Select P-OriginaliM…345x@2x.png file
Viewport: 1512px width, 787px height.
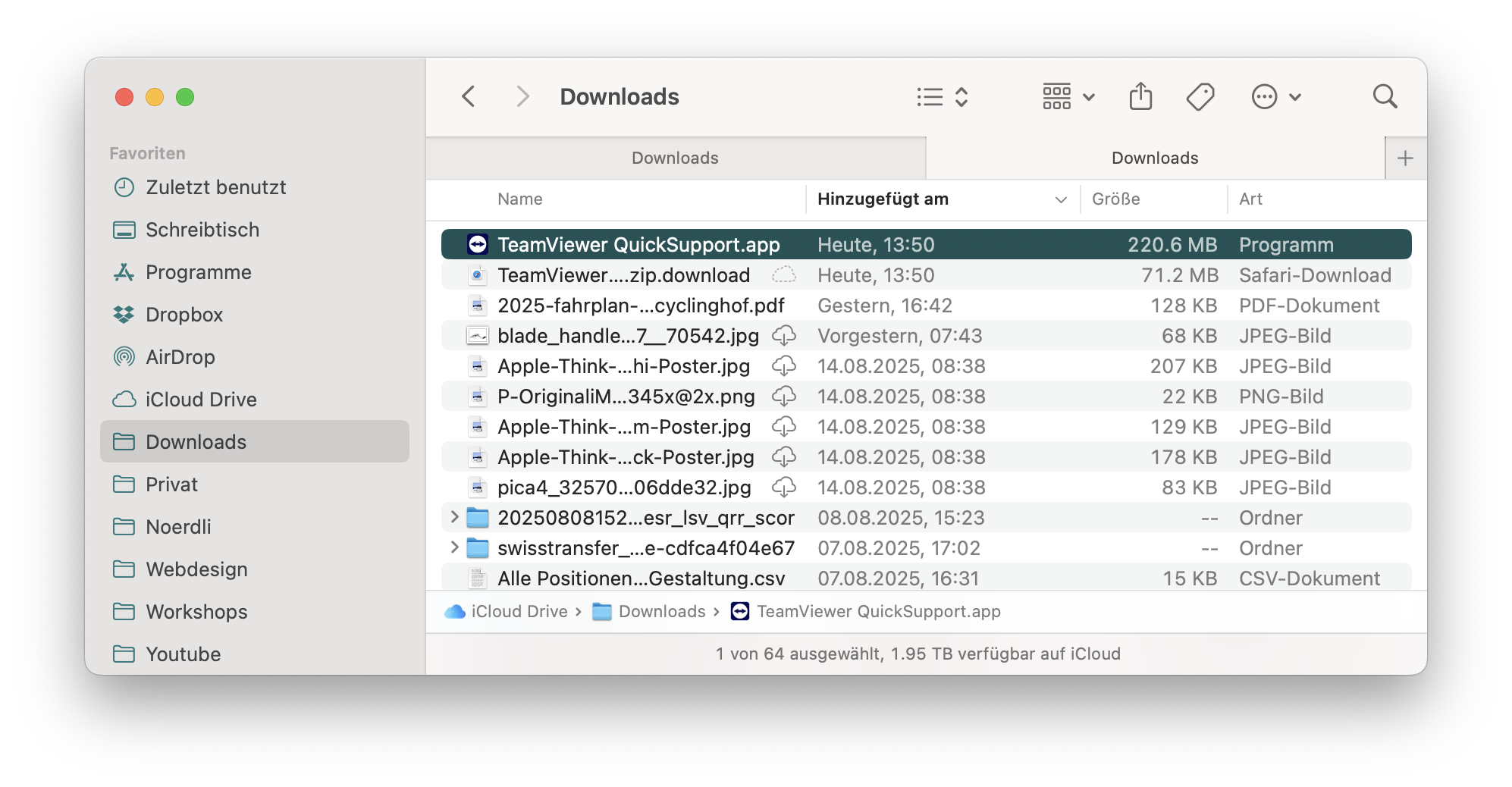[x=926, y=396]
